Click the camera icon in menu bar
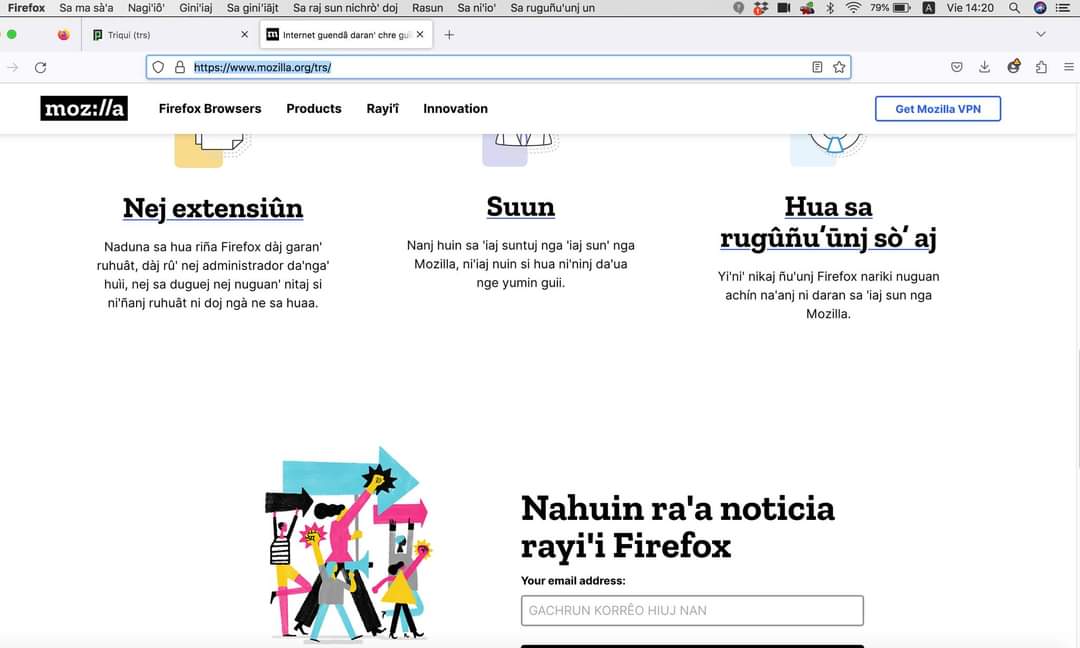The image size is (1080, 648). (x=784, y=8)
